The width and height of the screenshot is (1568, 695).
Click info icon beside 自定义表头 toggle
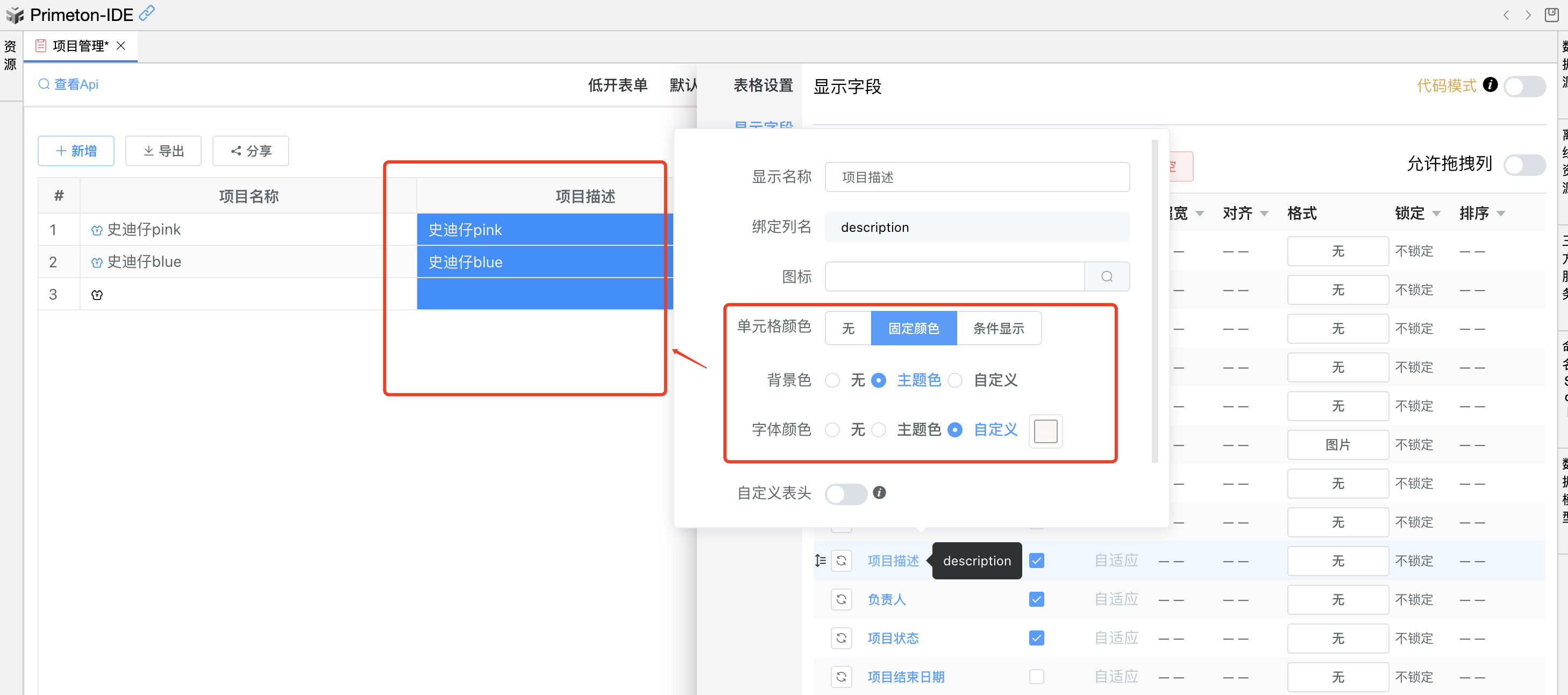[x=879, y=492]
